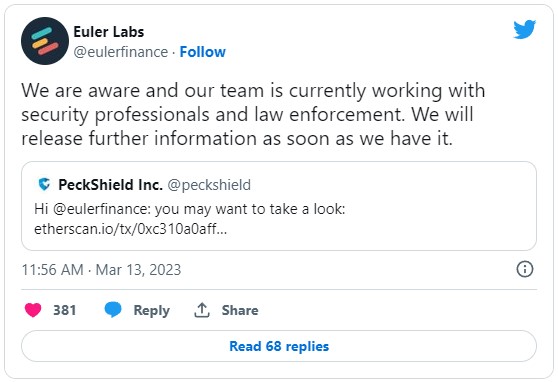Like the tweet with the heart icon
Screen dimensions: 558x382
click(33, 310)
